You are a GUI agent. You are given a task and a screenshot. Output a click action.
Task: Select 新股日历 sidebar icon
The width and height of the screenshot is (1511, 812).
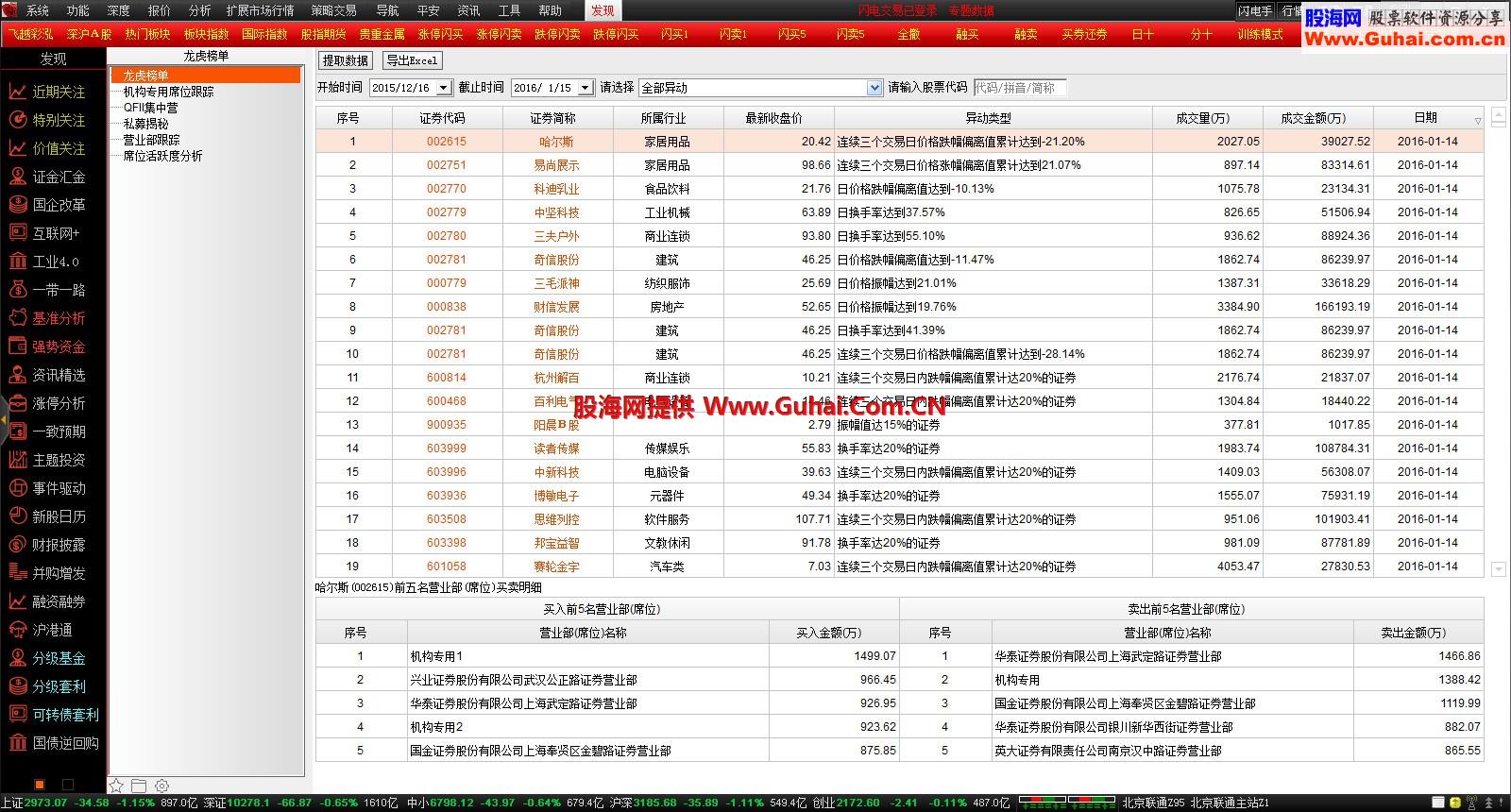point(17,516)
